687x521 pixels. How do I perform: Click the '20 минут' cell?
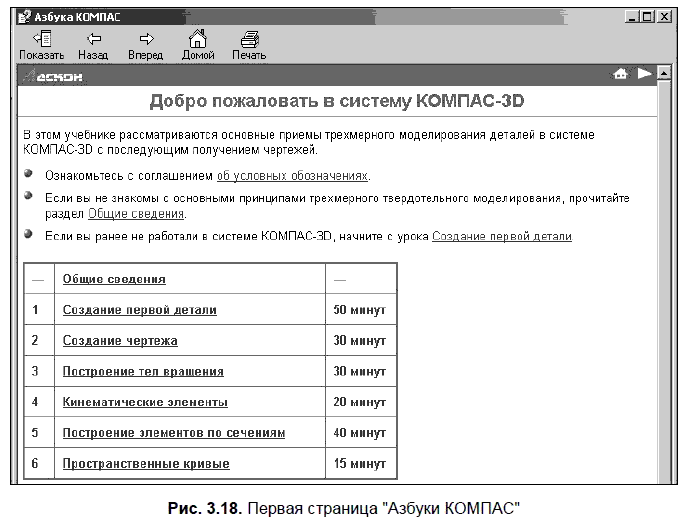coord(361,401)
